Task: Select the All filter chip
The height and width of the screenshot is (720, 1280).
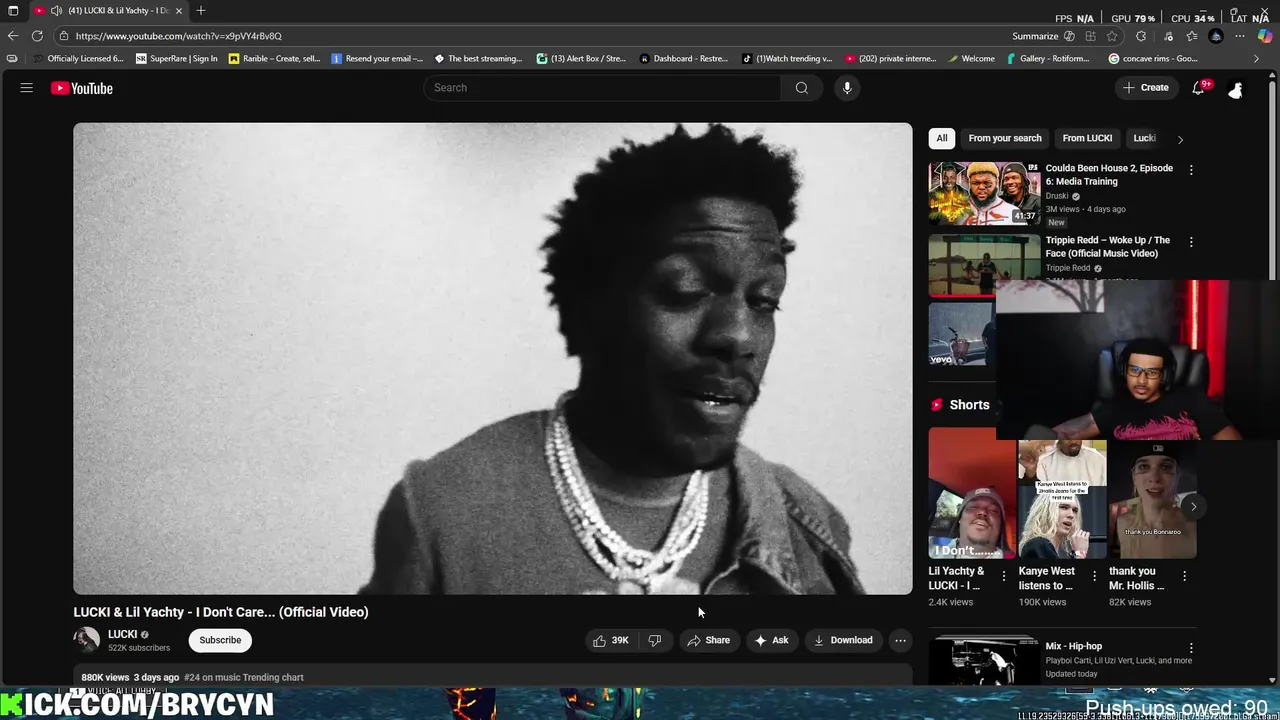Action: coord(942,138)
